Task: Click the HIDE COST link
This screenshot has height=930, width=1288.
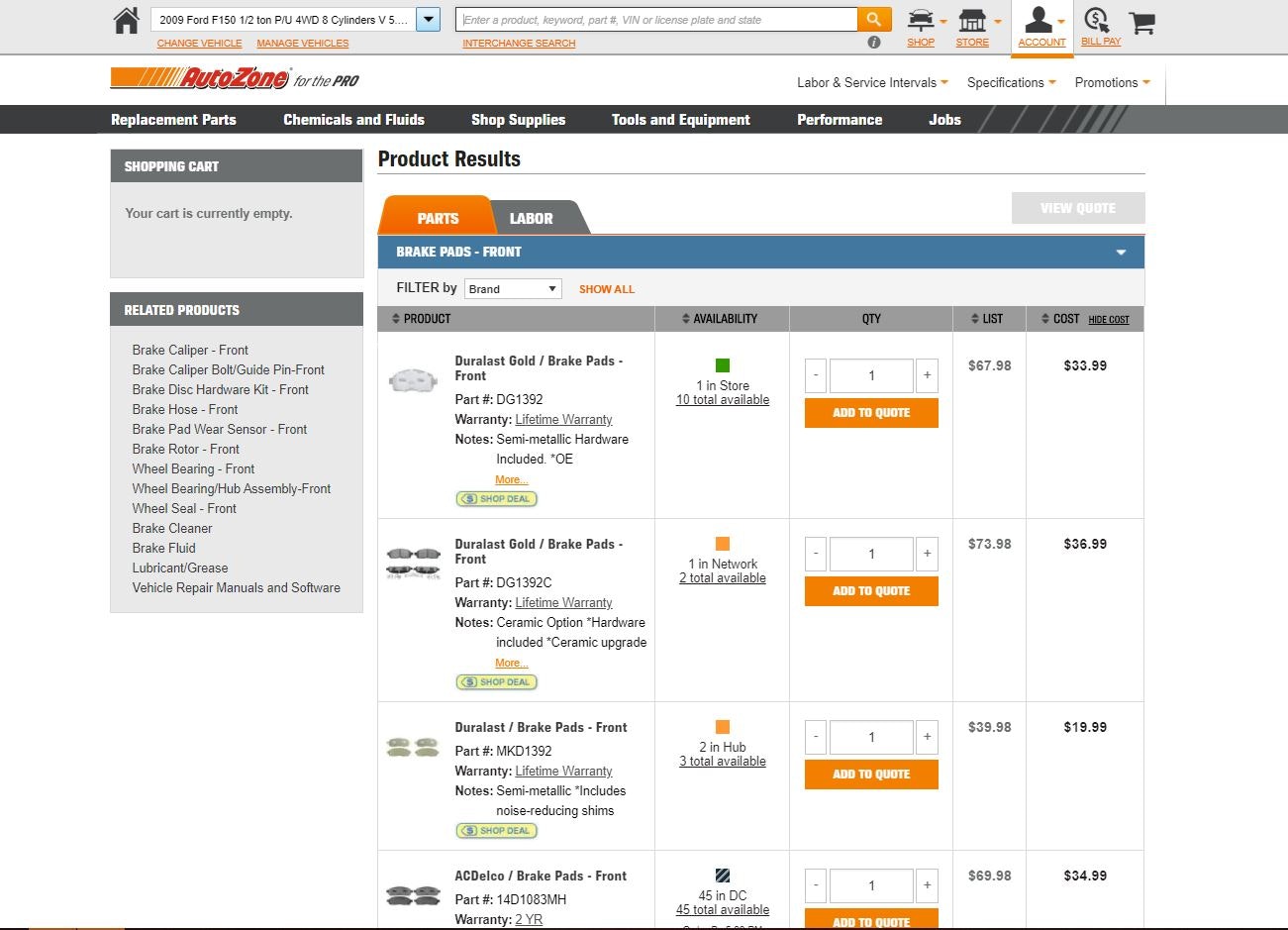Action: pyautogui.click(x=1109, y=320)
